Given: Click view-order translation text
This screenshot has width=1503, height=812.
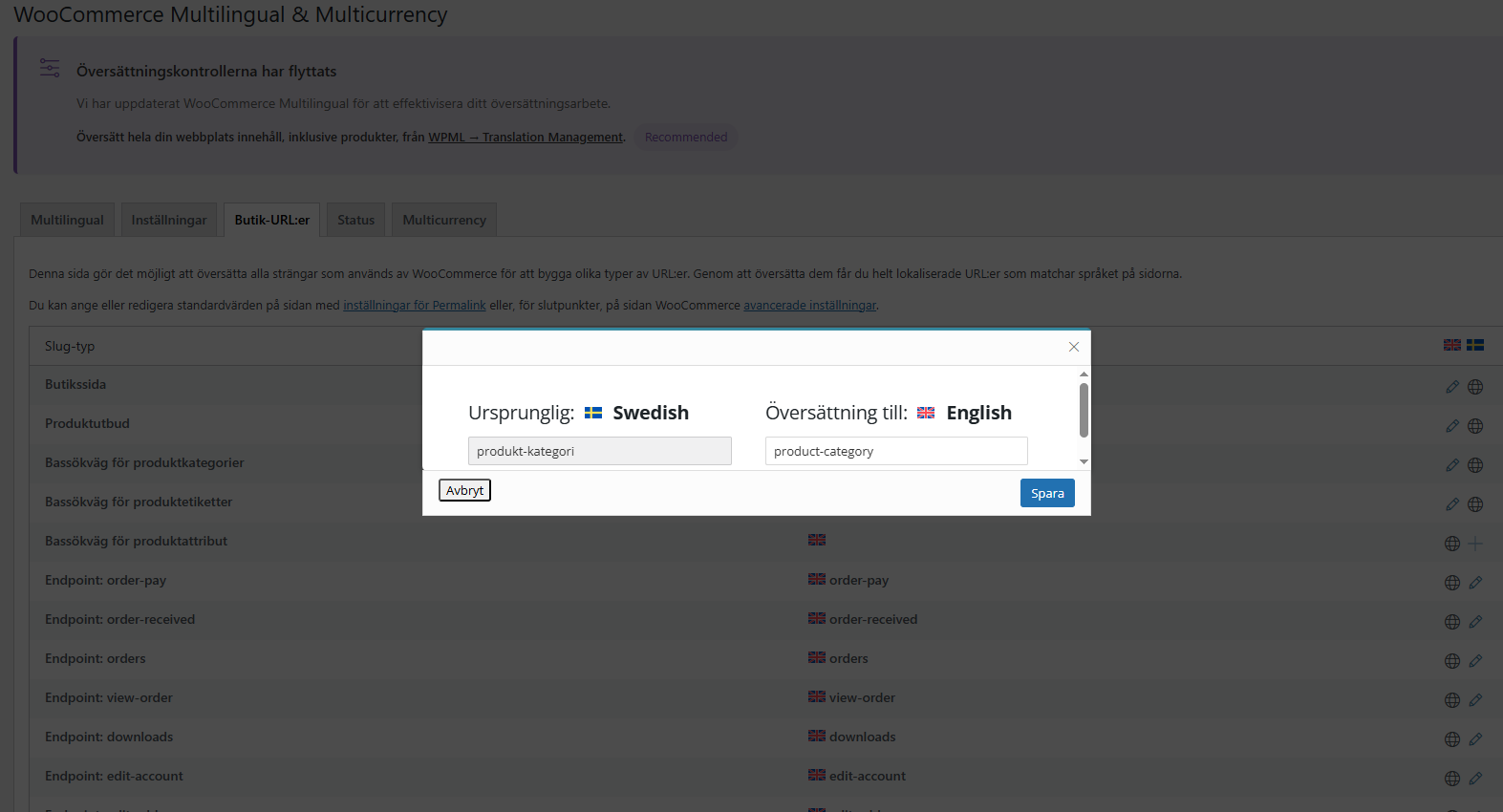Looking at the screenshot, I should pyautogui.click(x=862, y=697).
